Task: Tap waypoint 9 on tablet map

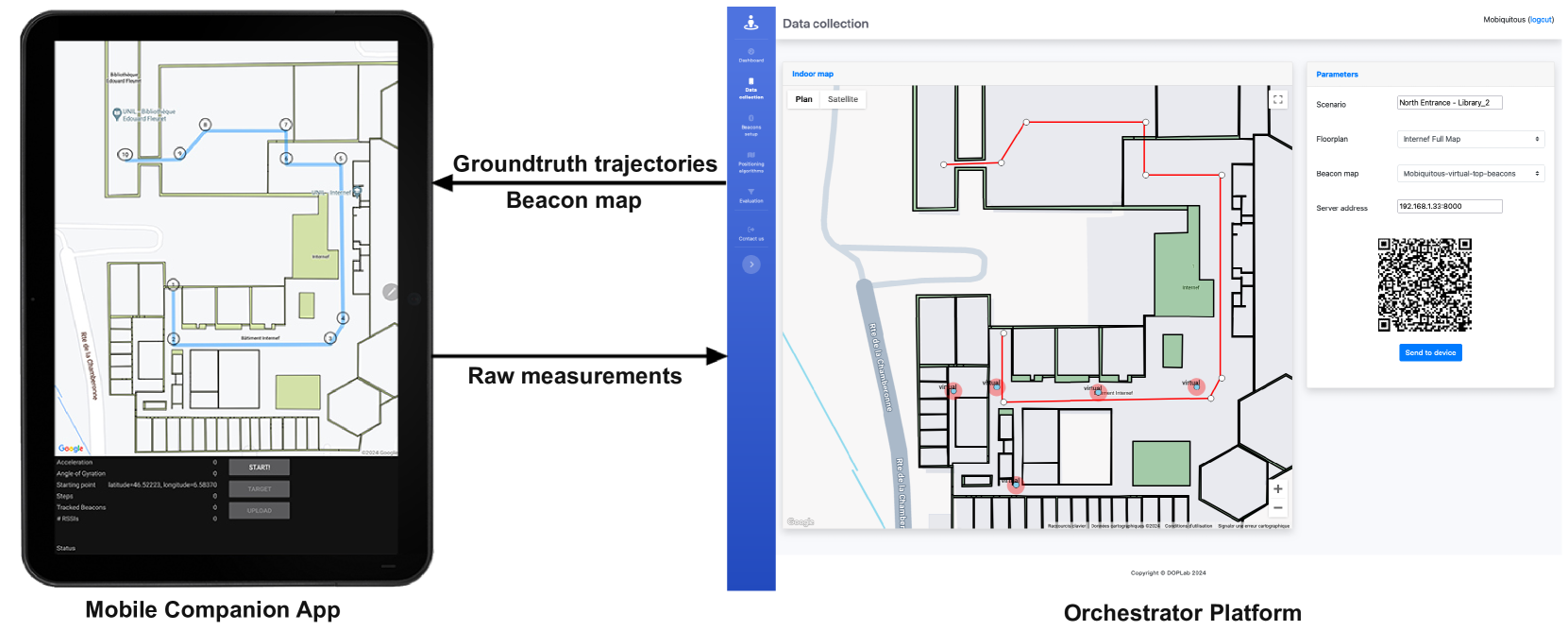Action: (179, 153)
